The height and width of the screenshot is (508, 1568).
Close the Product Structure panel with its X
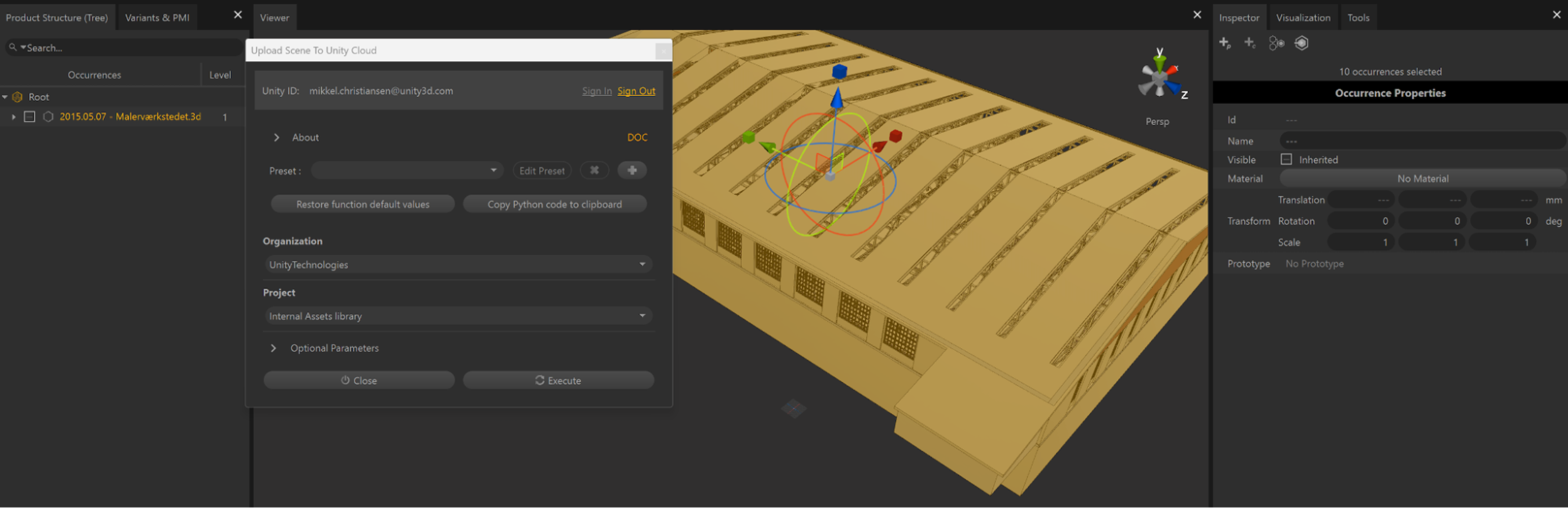coord(238,15)
